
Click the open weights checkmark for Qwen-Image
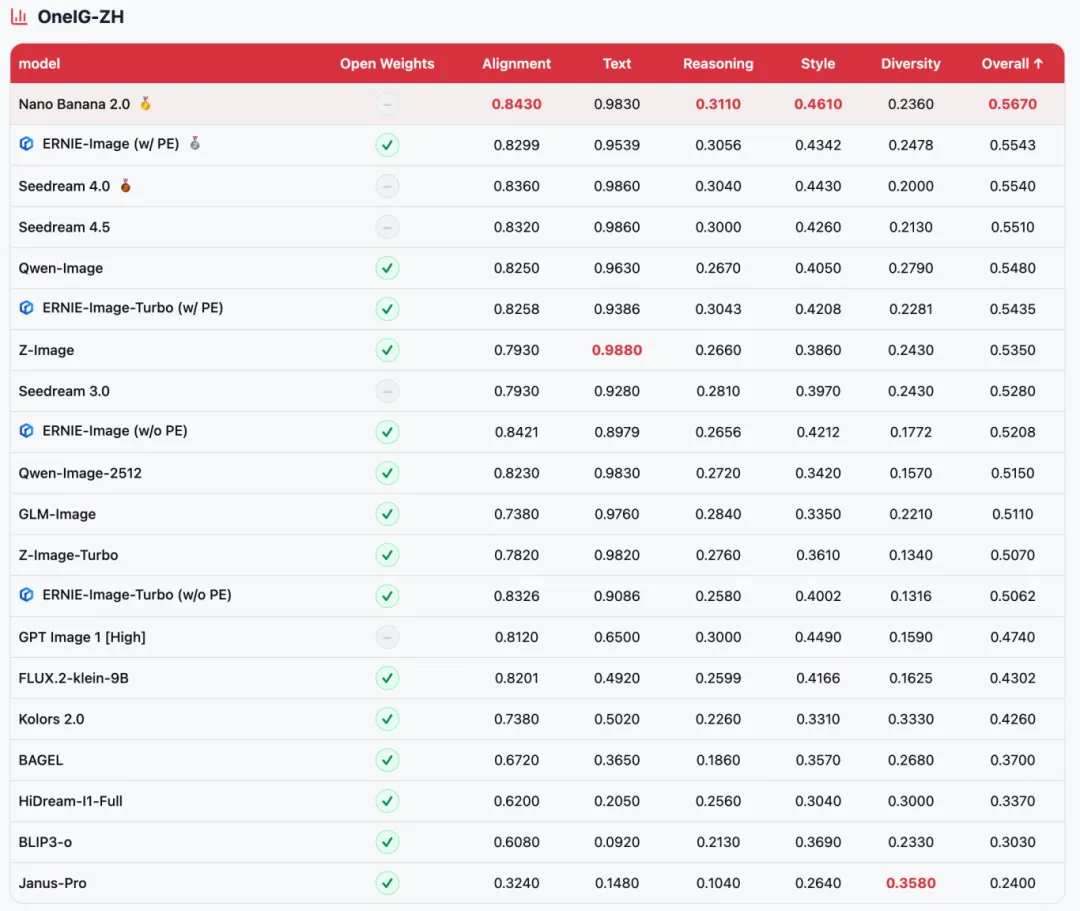click(x=387, y=268)
